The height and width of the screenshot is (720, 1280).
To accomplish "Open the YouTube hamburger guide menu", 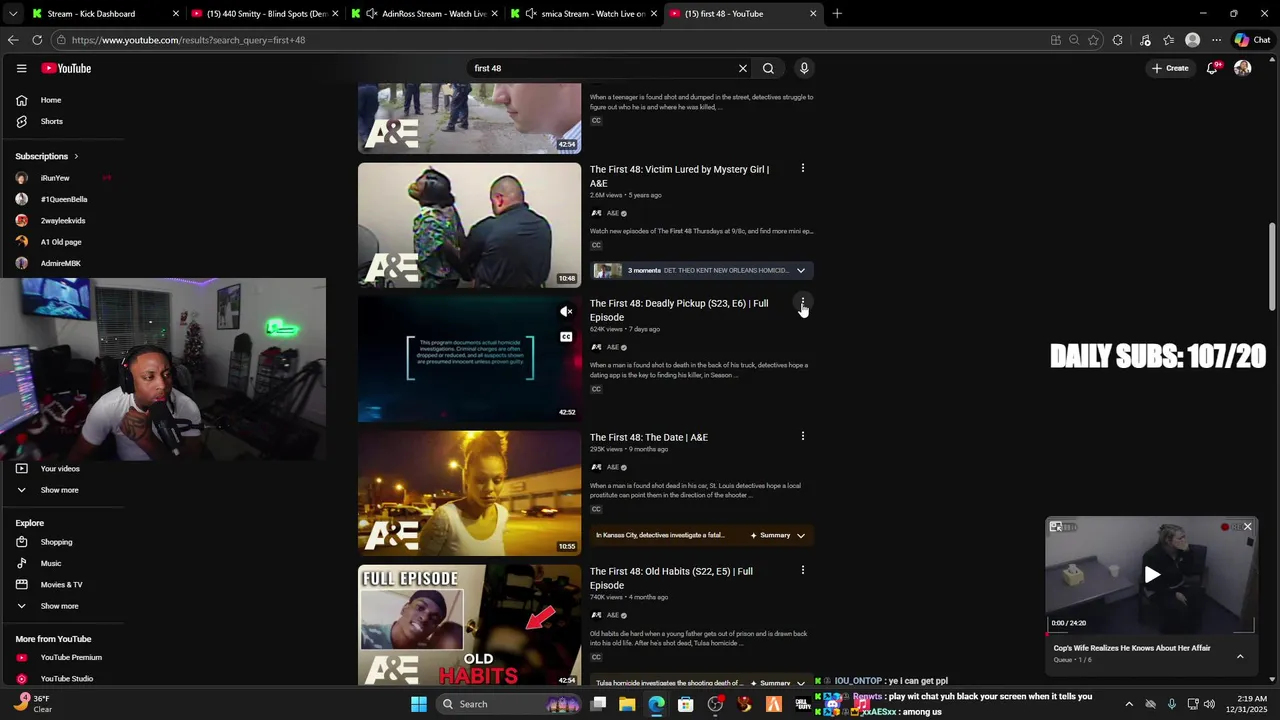I will [x=21, y=68].
